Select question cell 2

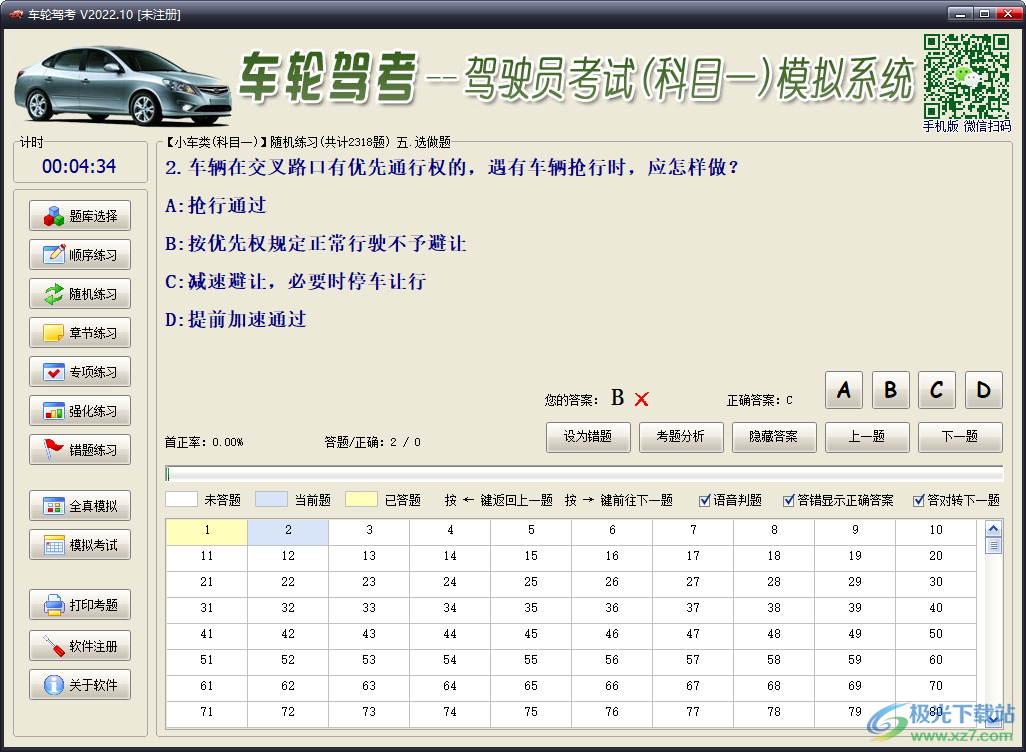(x=288, y=531)
